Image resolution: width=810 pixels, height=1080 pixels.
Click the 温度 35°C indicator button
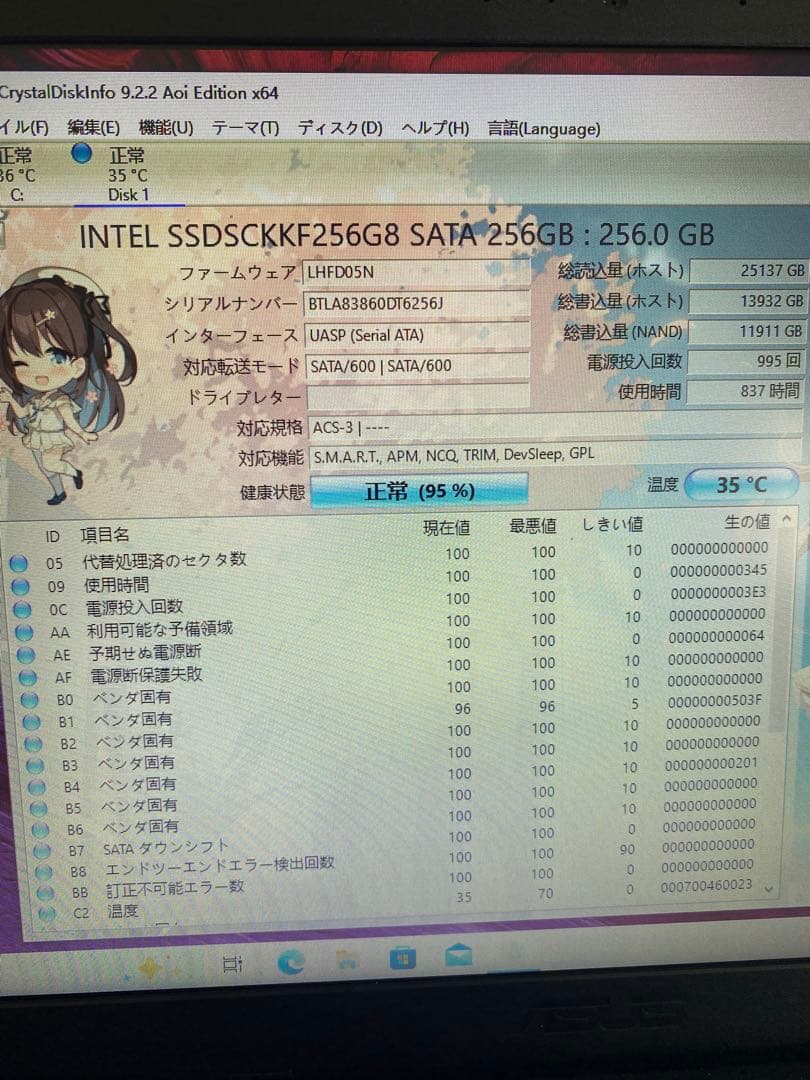coord(741,484)
